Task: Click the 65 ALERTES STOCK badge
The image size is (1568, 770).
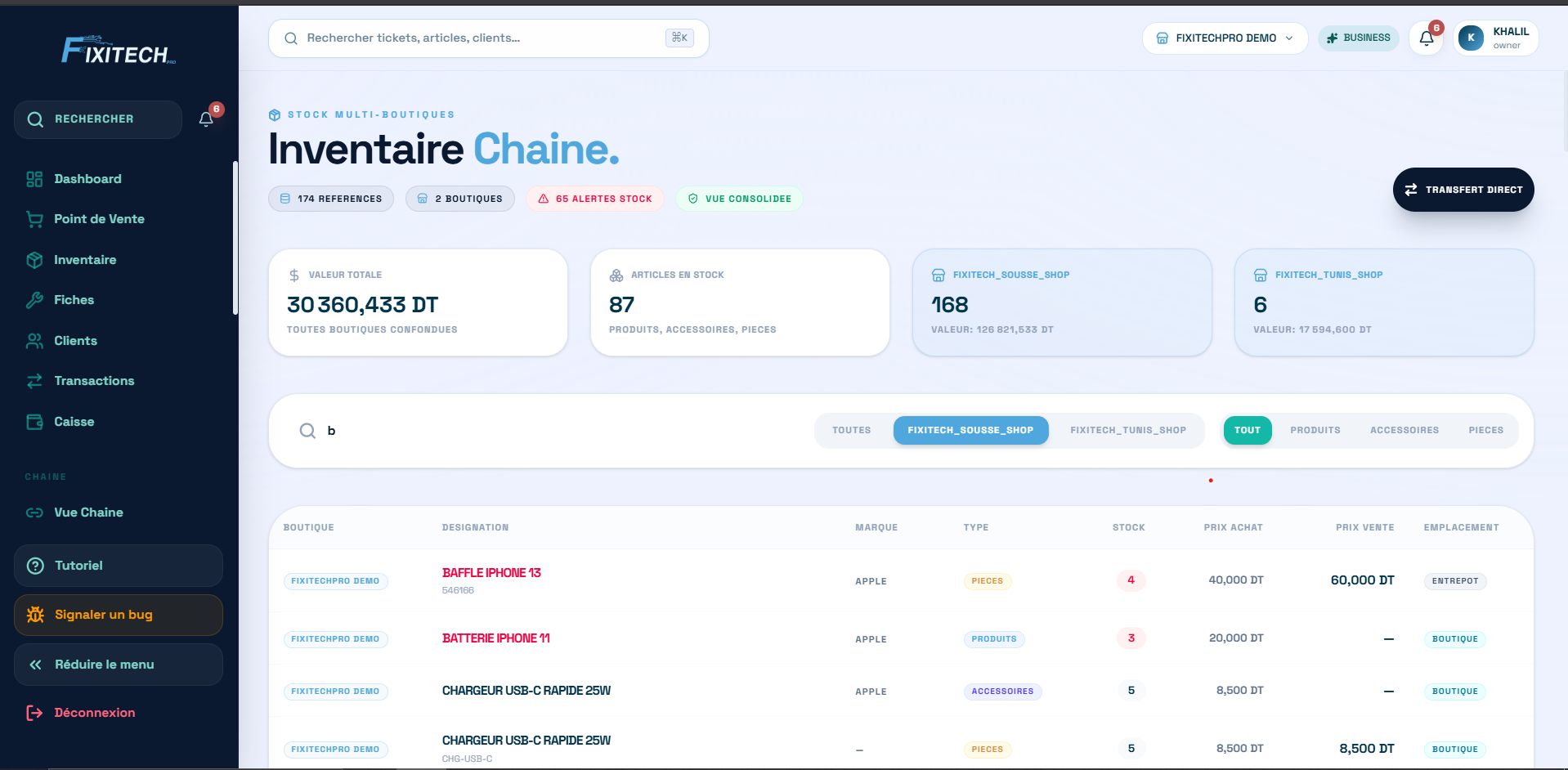Action: tap(595, 199)
